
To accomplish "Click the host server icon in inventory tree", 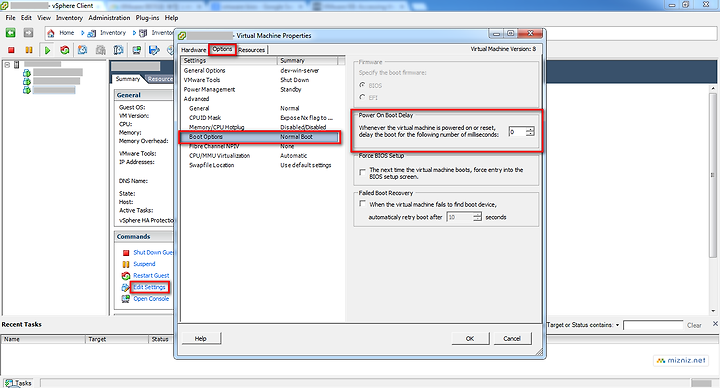I will [x=17, y=65].
